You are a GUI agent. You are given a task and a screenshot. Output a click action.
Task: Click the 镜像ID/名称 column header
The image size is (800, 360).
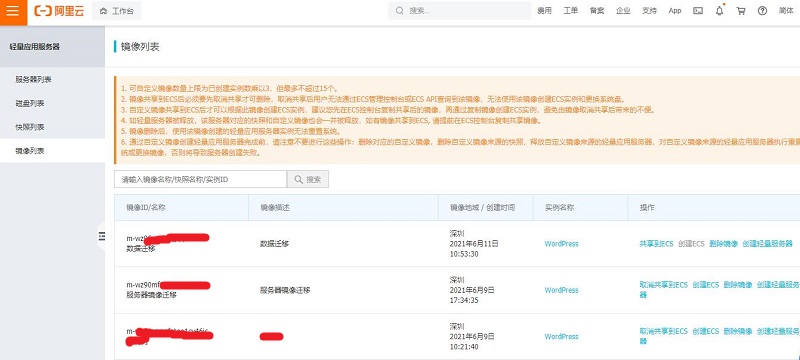(x=146, y=208)
